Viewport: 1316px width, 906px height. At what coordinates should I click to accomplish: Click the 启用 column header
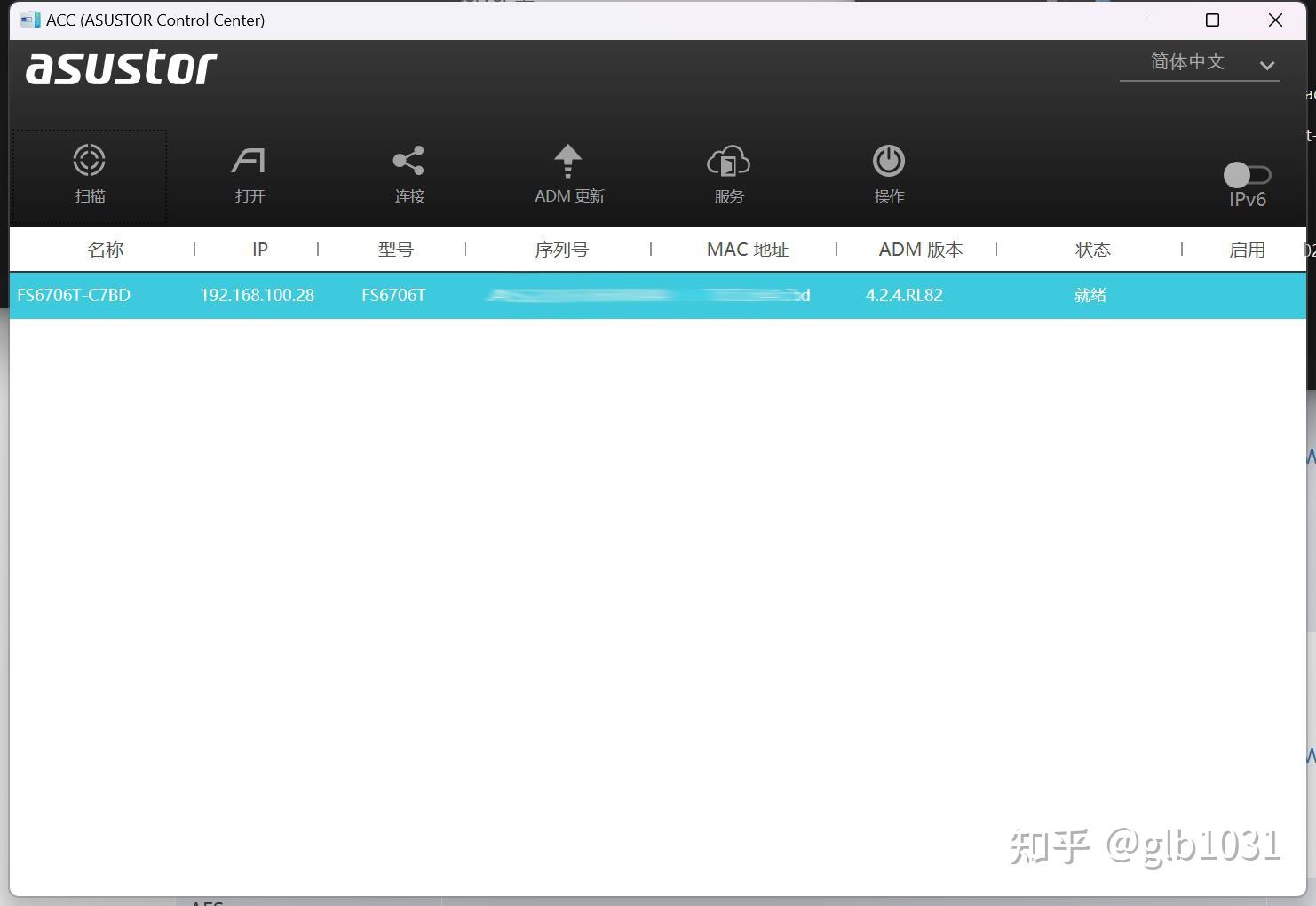pos(1247,250)
